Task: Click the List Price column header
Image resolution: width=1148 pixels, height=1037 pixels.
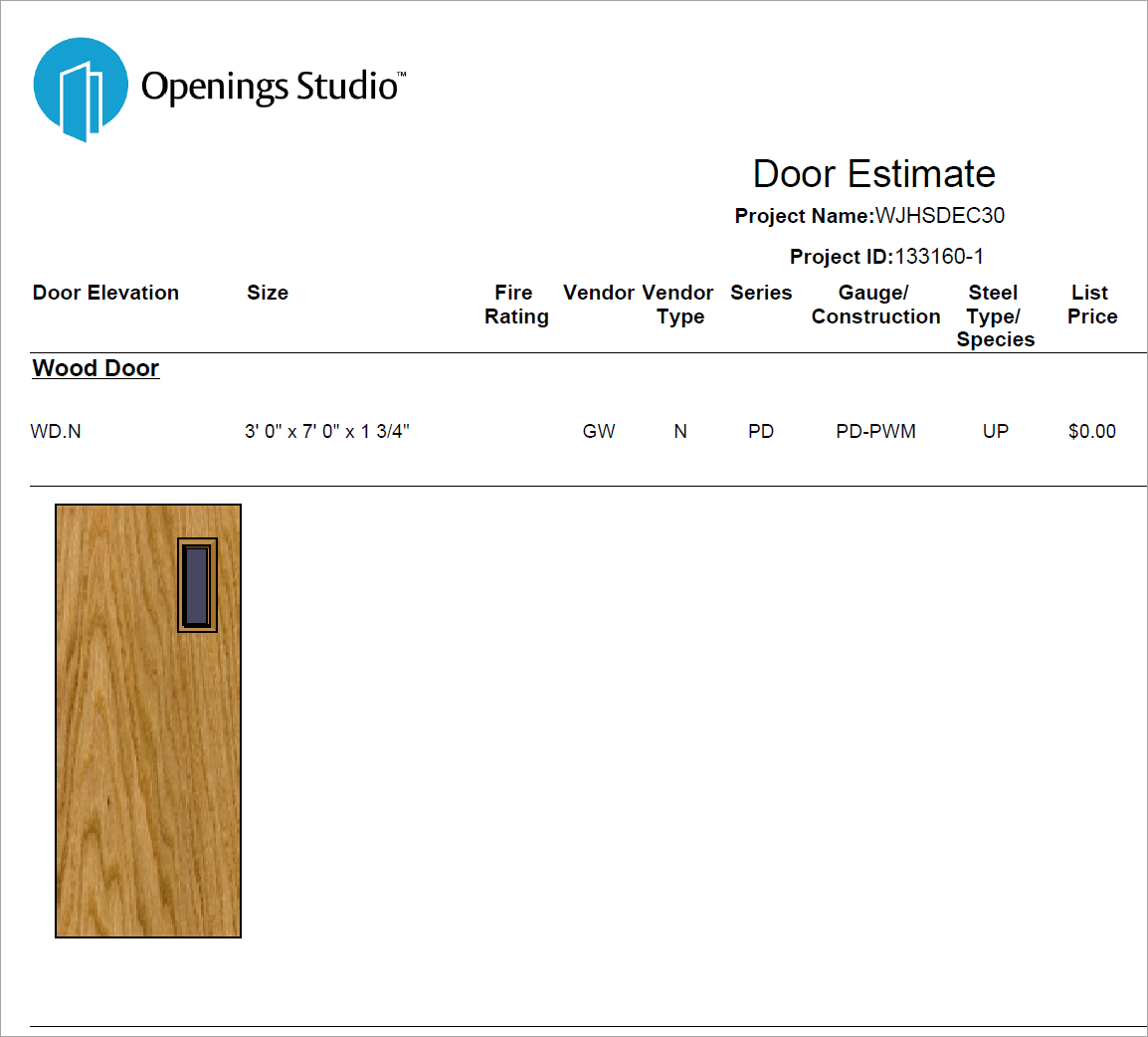Action: click(1091, 305)
